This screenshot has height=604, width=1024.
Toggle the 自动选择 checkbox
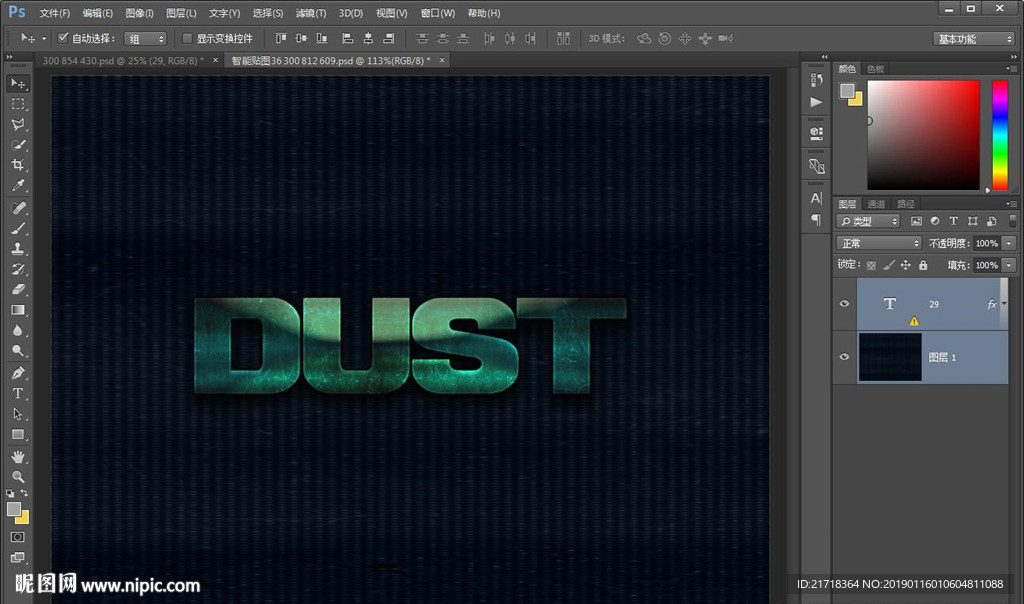click(x=63, y=38)
